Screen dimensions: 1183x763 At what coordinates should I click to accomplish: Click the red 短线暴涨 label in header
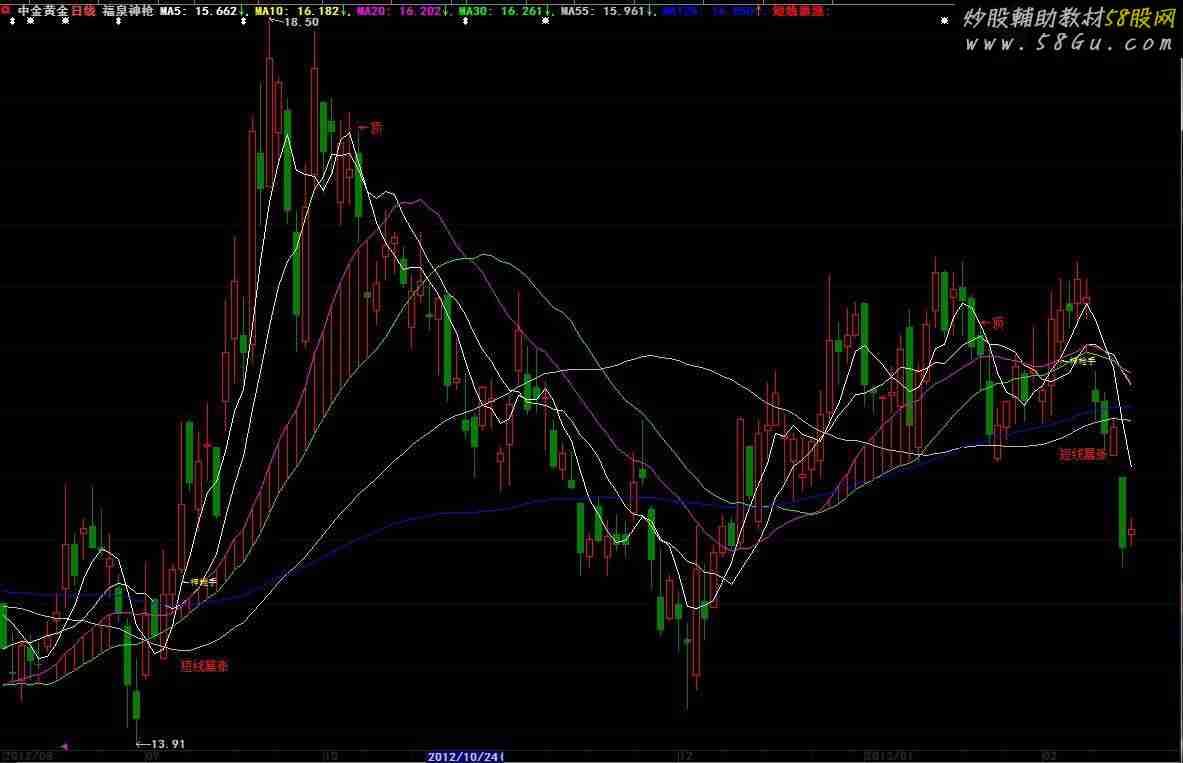799,11
